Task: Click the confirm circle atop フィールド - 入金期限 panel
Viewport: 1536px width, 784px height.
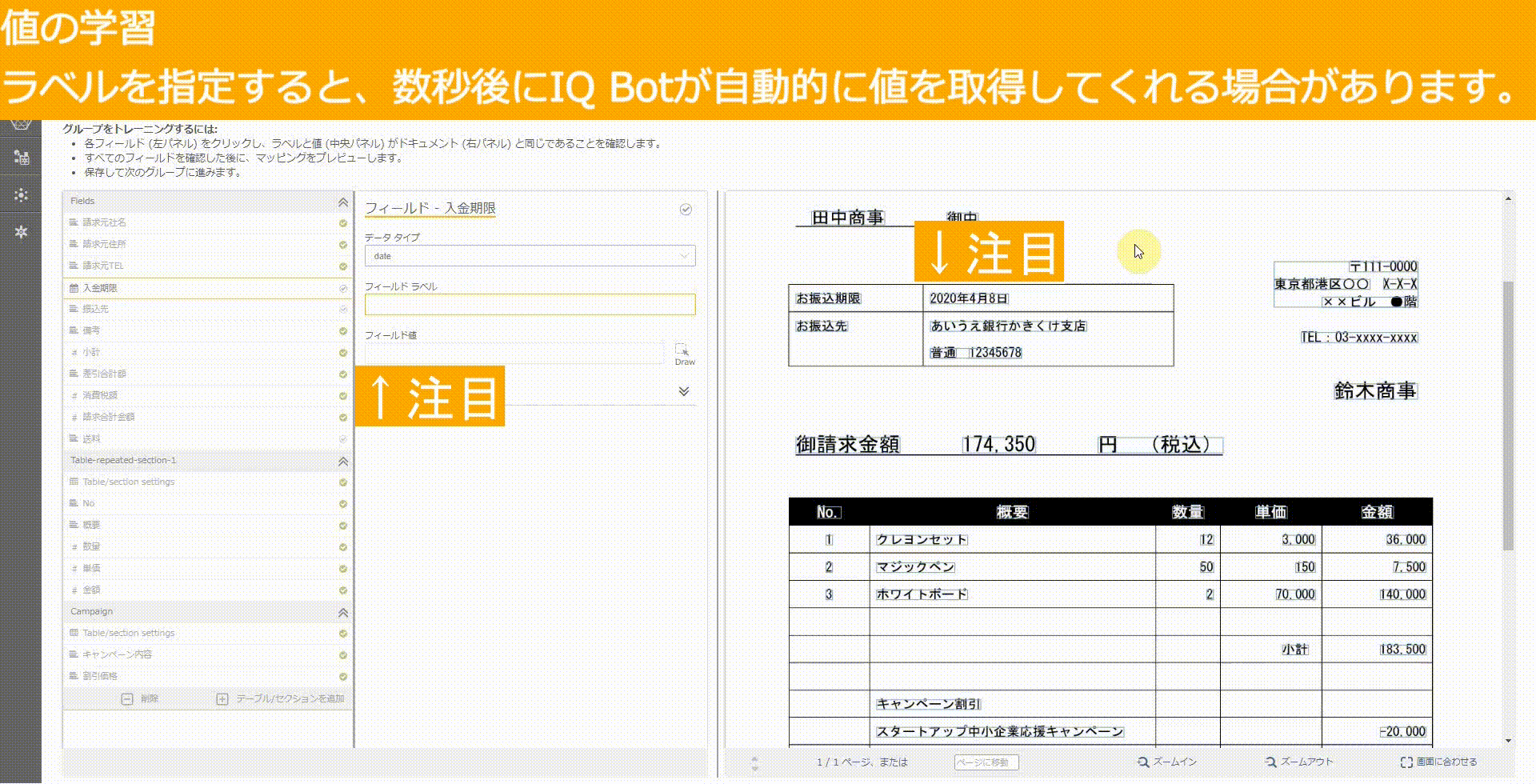Action: [685, 210]
